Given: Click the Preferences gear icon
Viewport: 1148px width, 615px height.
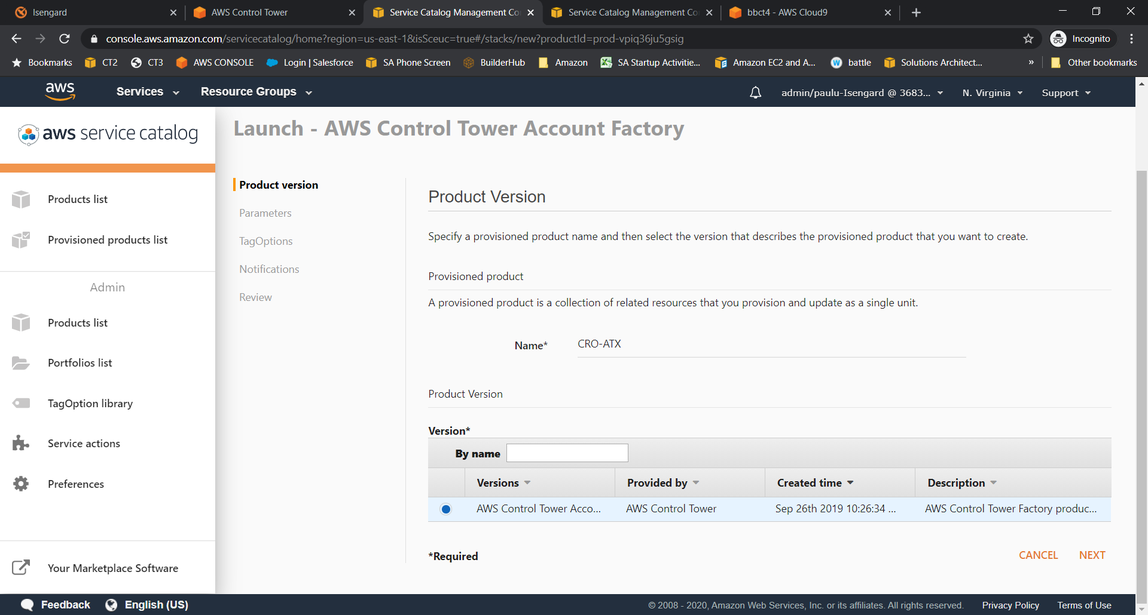Looking at the screenshot, I should [x=20, y=483].
